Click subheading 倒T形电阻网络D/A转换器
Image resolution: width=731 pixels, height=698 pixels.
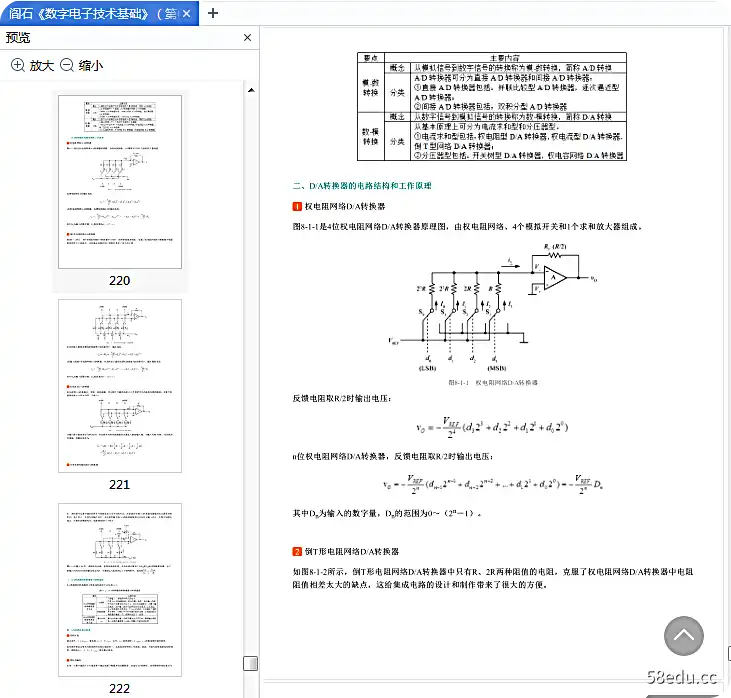click(x=352, y=552)
